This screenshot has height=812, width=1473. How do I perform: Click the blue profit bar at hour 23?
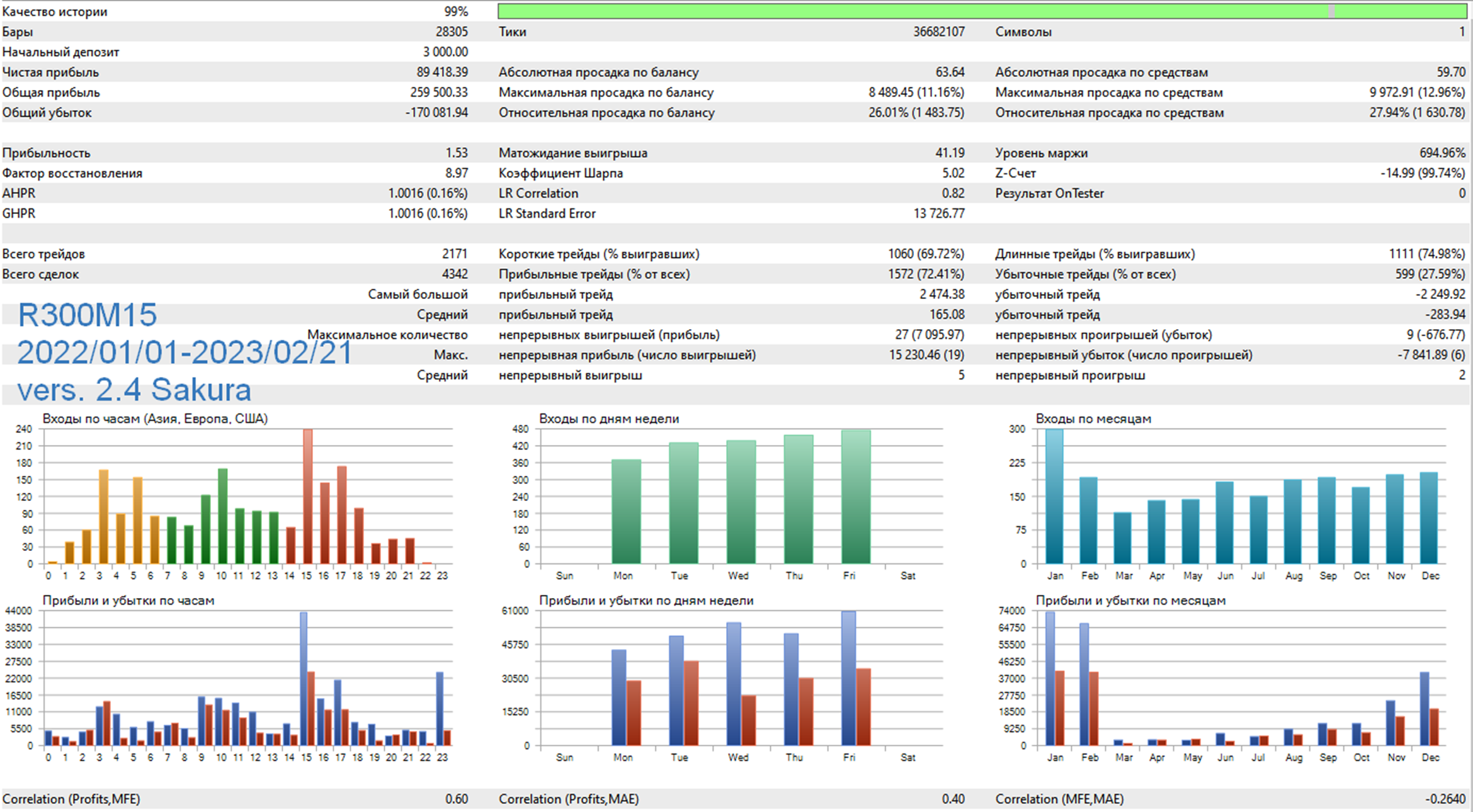440,708
